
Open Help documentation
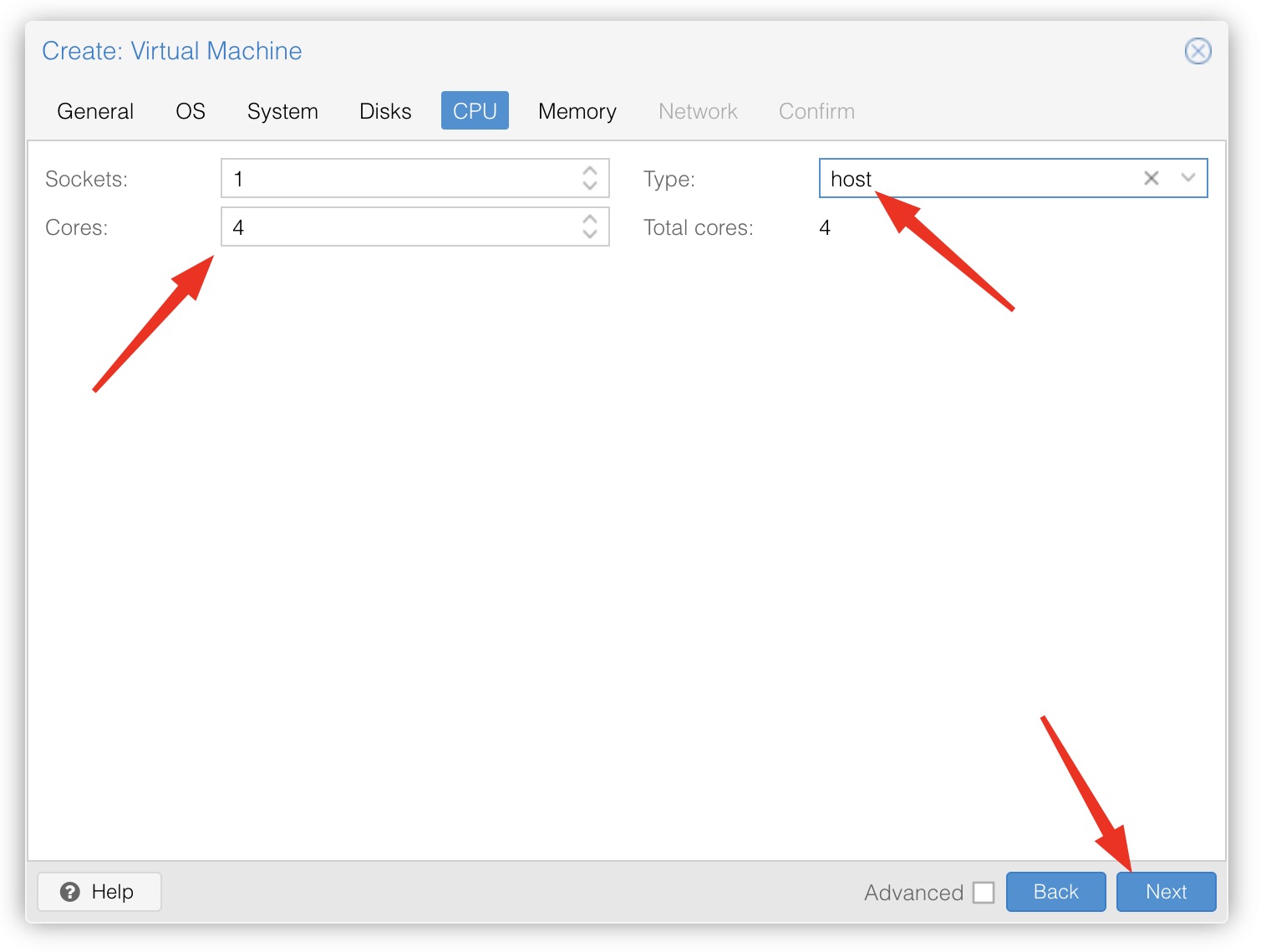[99, 892]
